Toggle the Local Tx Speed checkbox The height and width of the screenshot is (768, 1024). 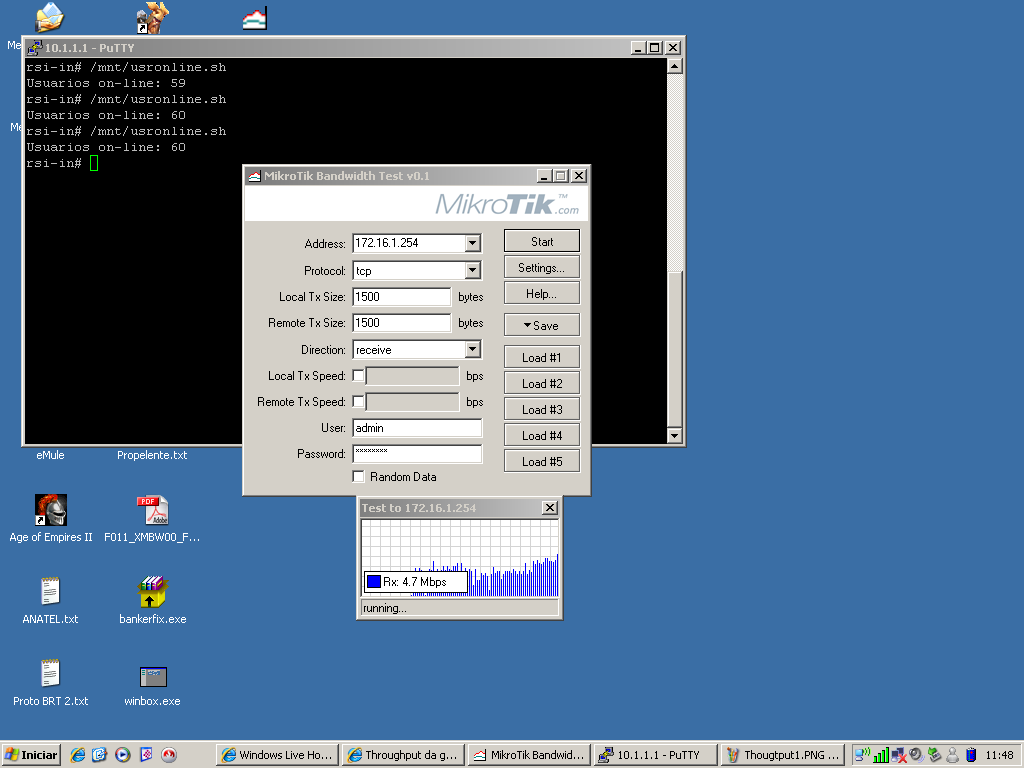pos(359,376)
